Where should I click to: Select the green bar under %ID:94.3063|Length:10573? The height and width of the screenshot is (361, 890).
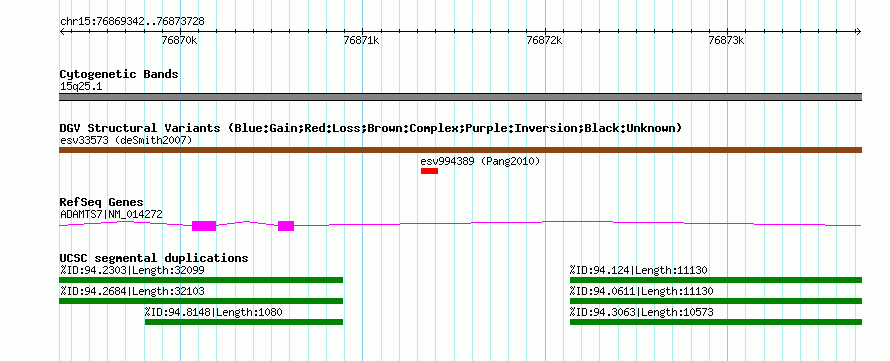coord(716,322)
